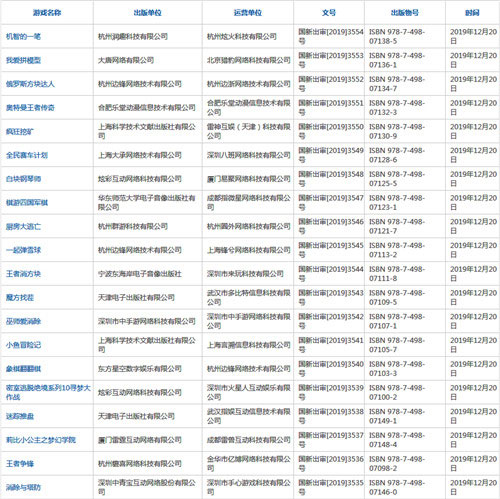Select approval number 国新出审[2019]3547号
Image resolution: width=500 pixels, height=499 pixels.
tap(331, 203)
